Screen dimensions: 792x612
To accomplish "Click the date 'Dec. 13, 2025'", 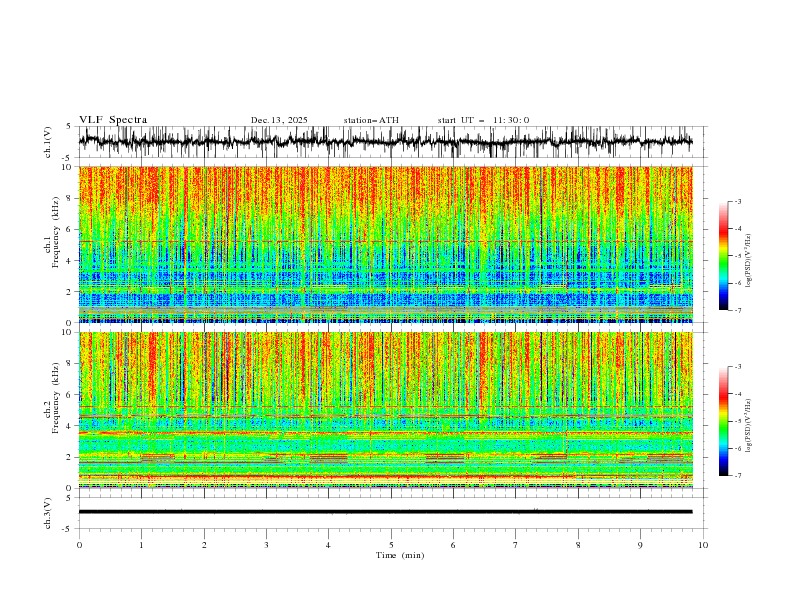I will pos(279,120).
